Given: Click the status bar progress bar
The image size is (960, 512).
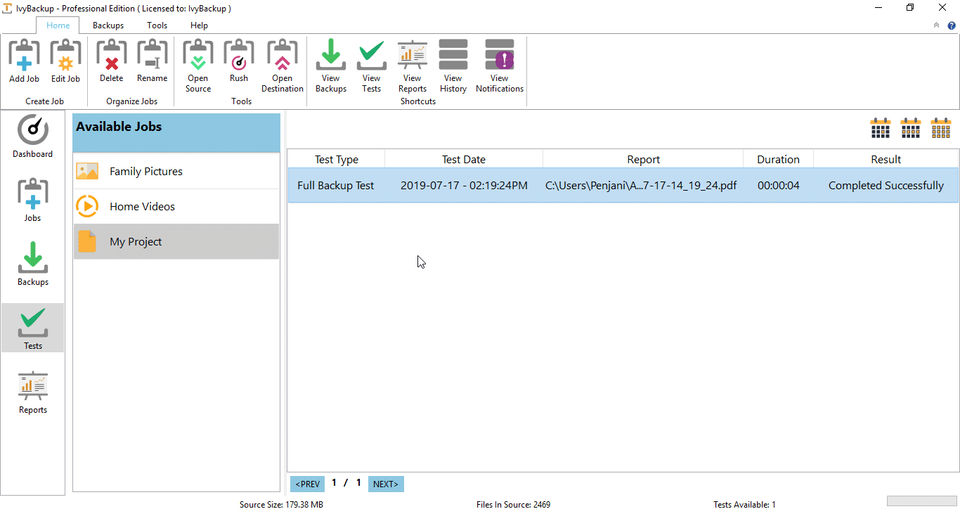Looking at the screenshot, I should 921,502.
